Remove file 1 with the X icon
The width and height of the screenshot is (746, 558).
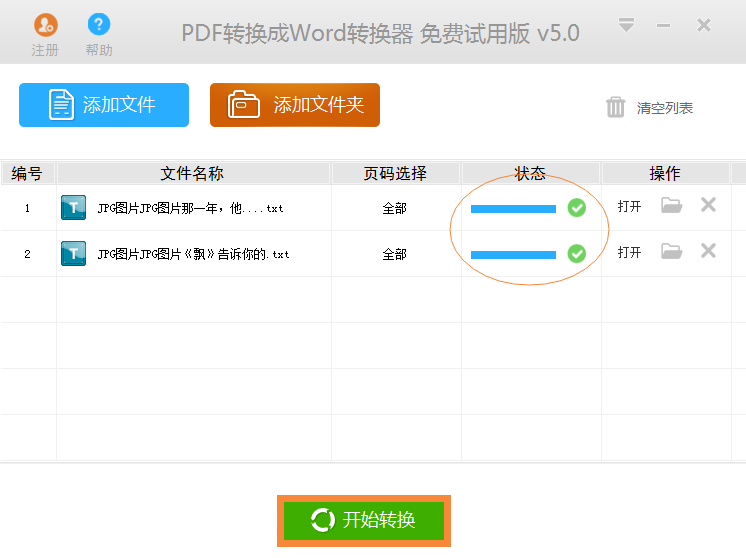[708, 205]
